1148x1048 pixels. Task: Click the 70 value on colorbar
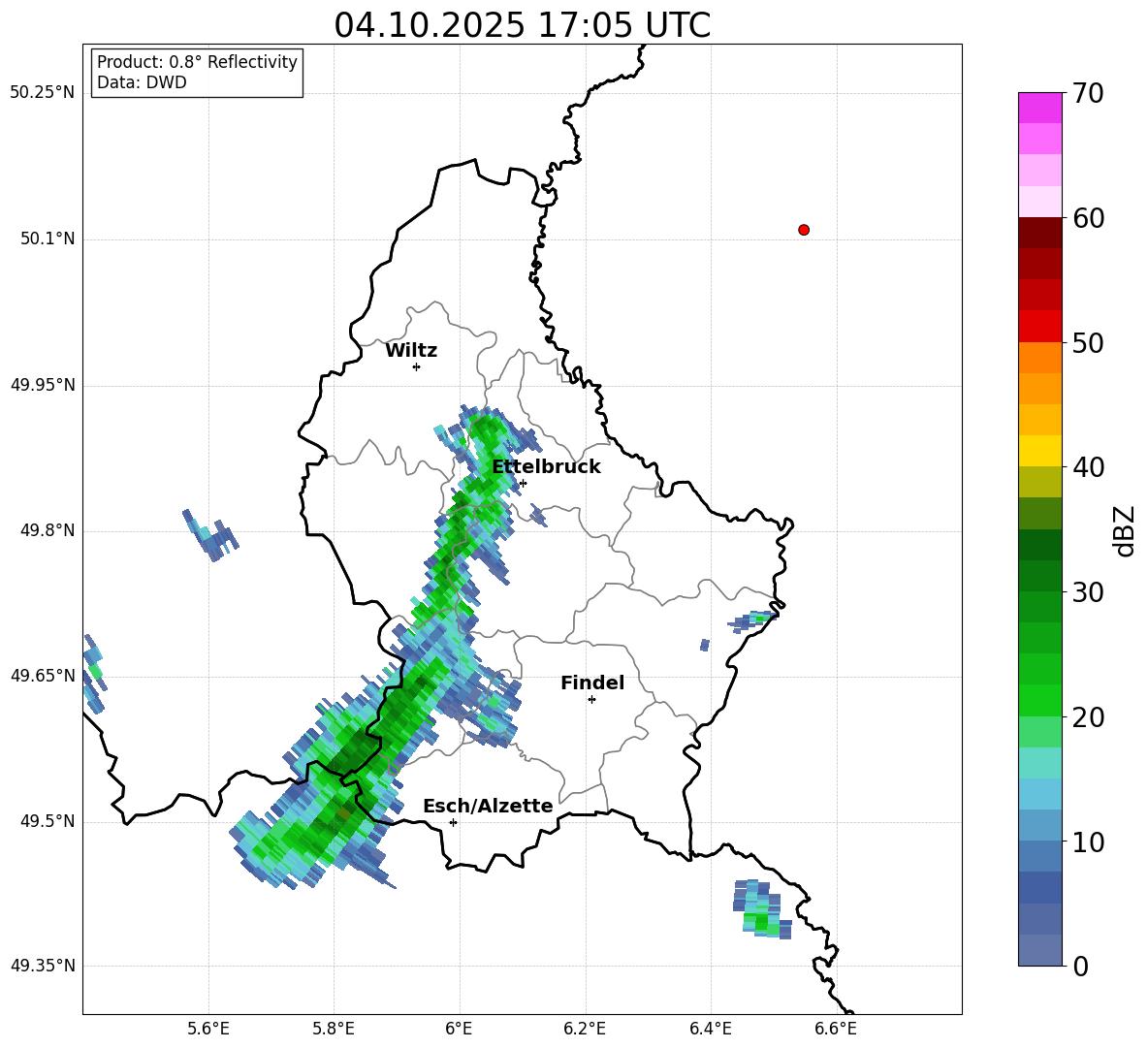point(1088,94)
